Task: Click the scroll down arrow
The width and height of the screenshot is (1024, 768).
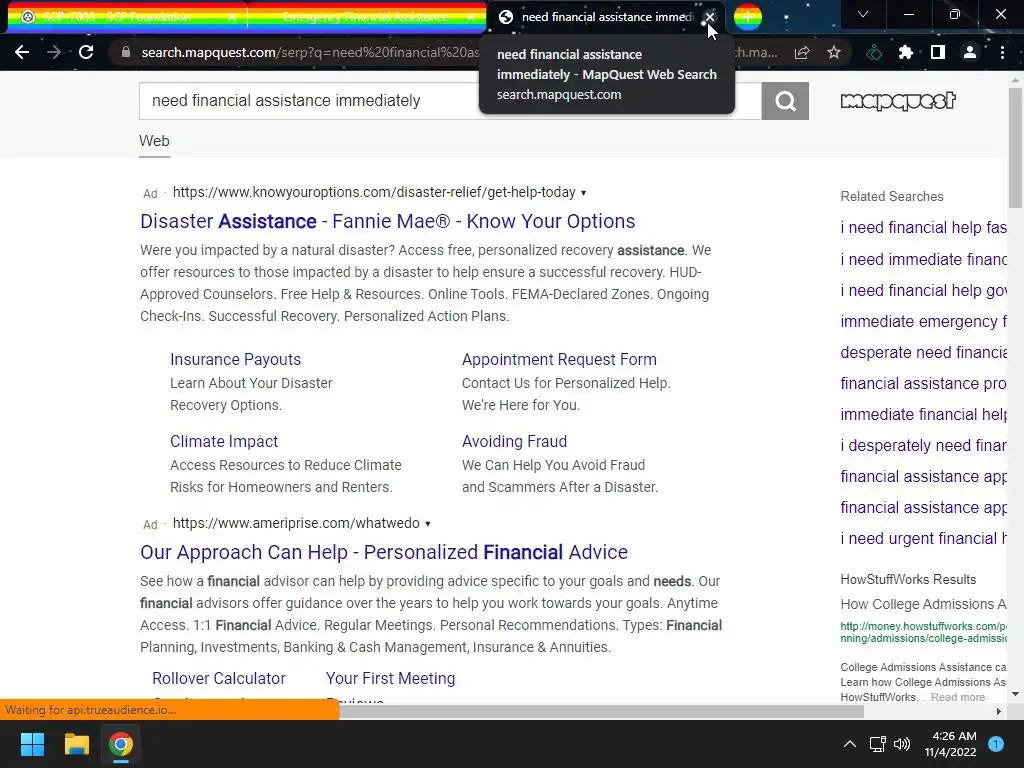Action: point(1015,694)
